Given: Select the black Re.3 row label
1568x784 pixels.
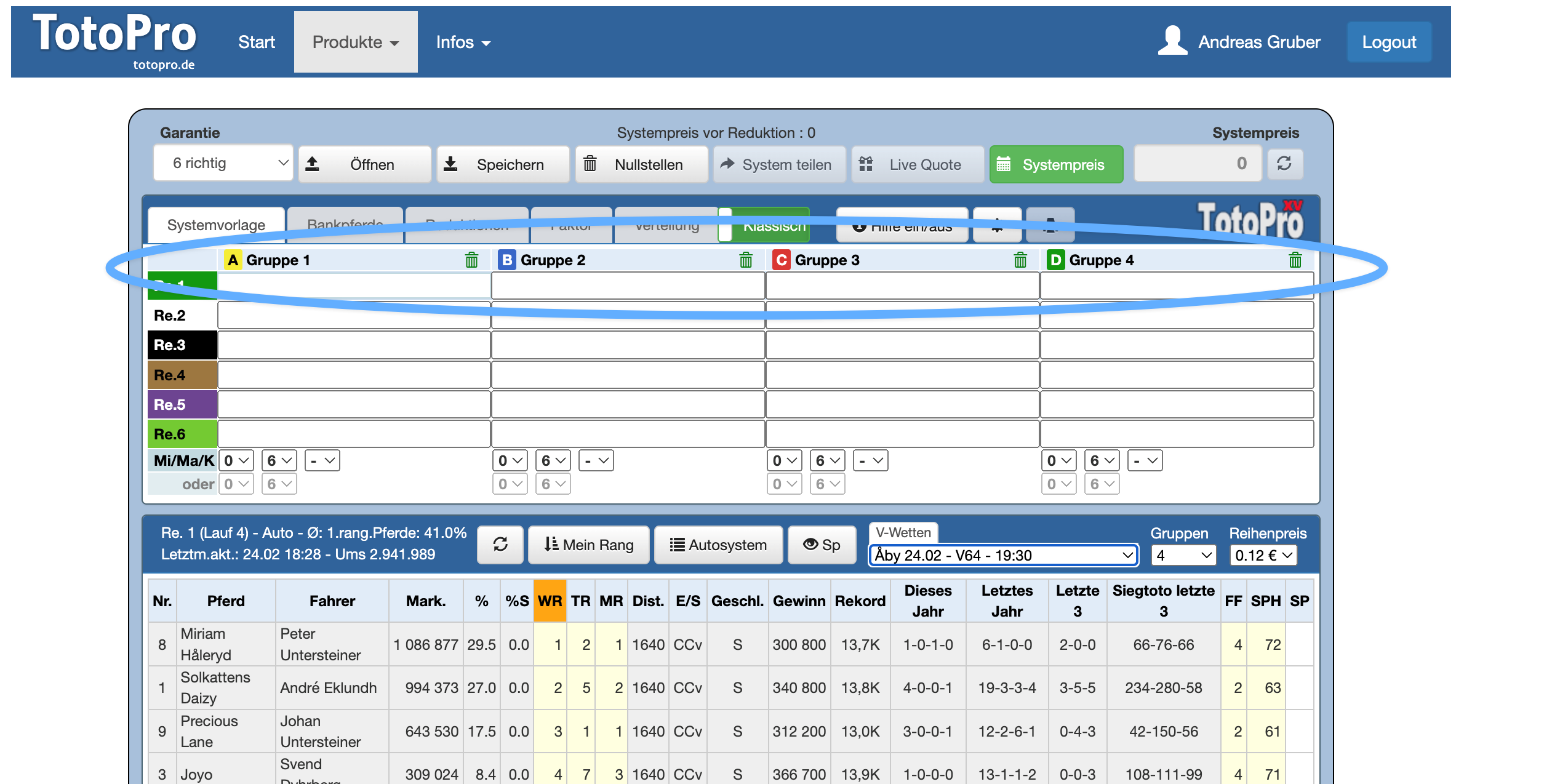Looking at the screenshot, I should [x=182, y=345].
